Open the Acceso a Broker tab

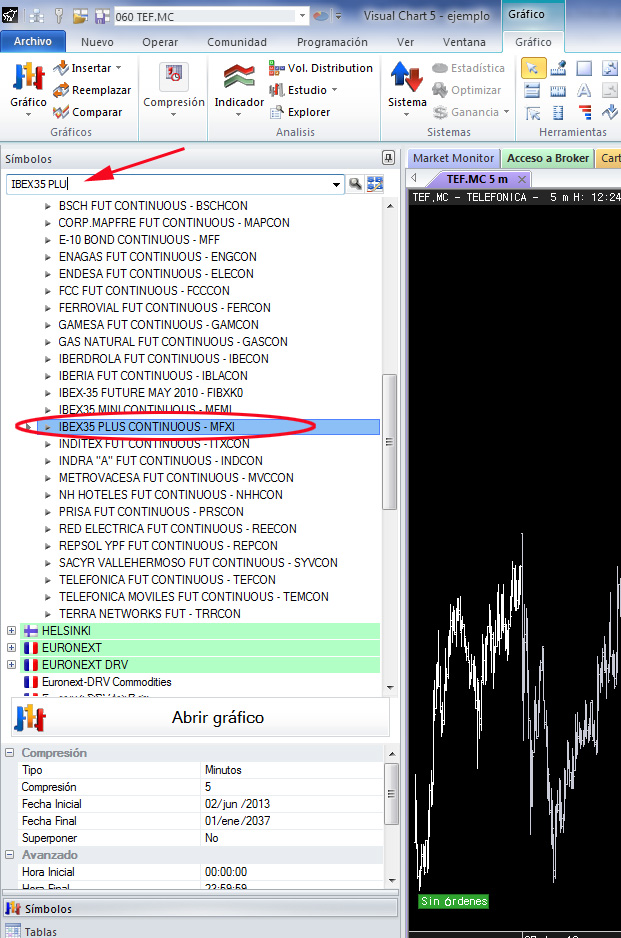tap(548, 158)
